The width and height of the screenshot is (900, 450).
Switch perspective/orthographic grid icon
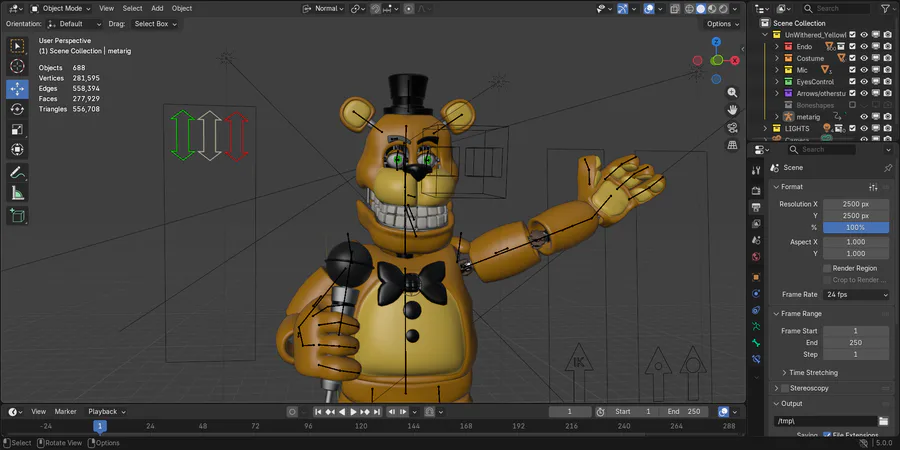tap(732, 145)
